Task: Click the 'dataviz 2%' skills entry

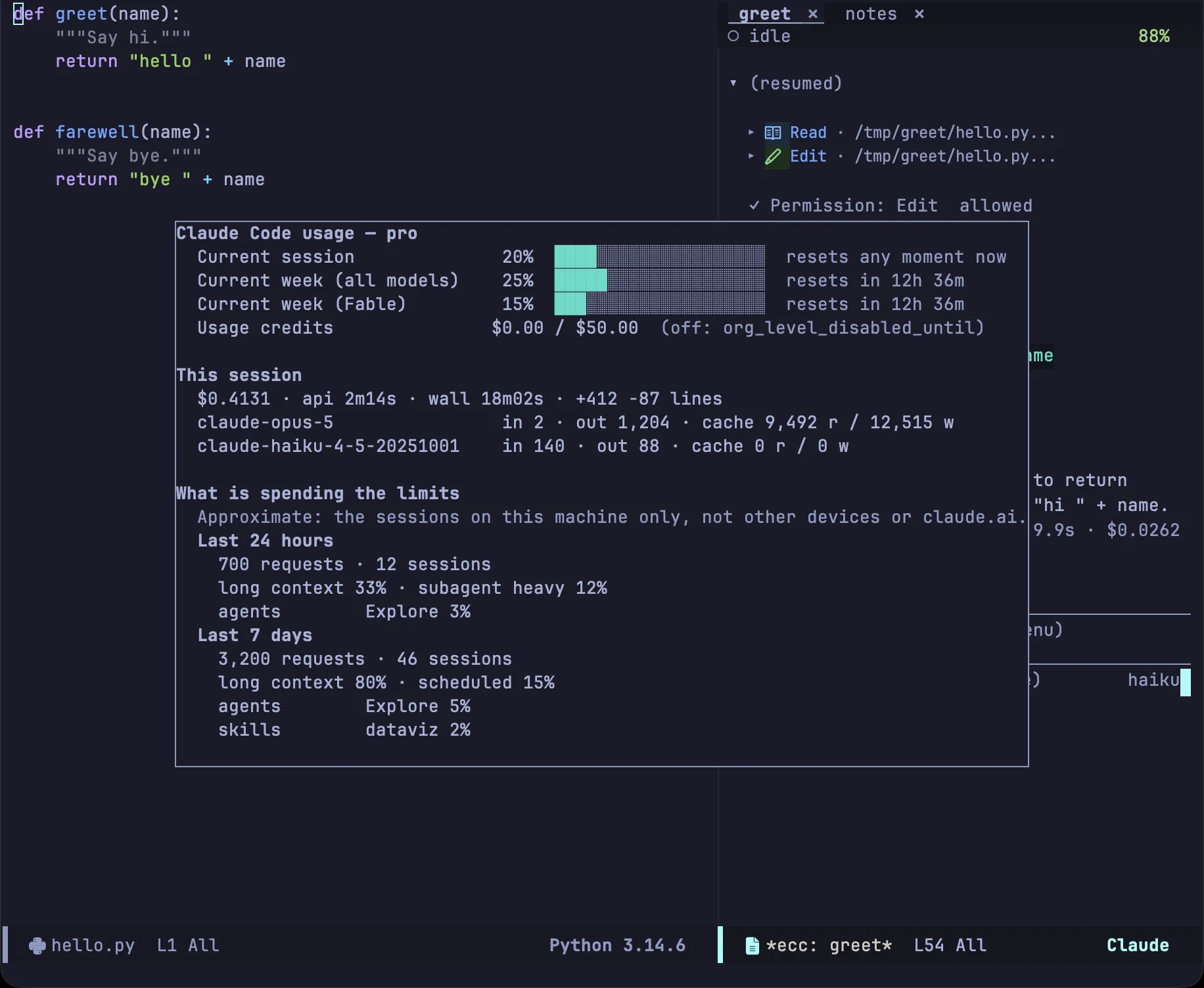Action: (x=417, y=730)
